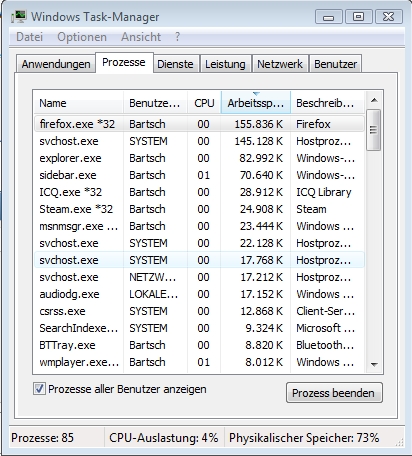Screen dimensions: 412x456
Task: Select svchost.exe with 22.128 K
Action: click(199, 243)
